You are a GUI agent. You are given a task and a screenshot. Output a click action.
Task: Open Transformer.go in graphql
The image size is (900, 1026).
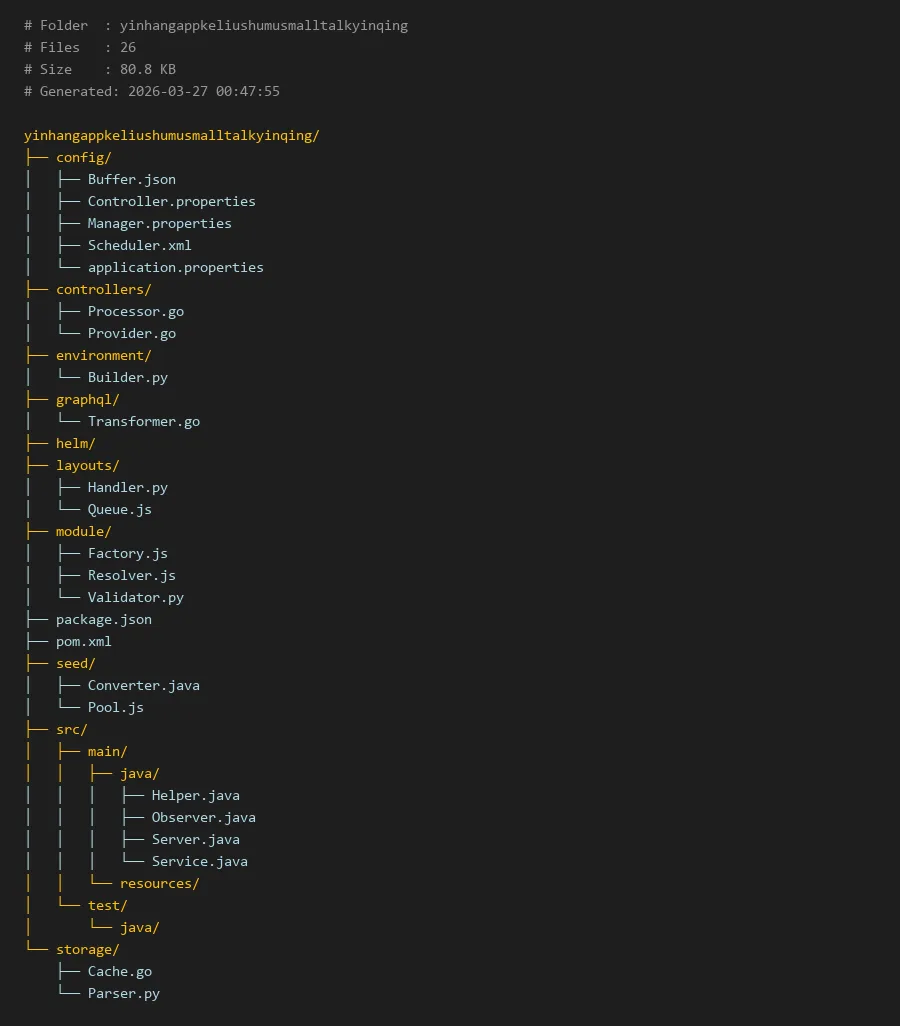pos(143,421)
